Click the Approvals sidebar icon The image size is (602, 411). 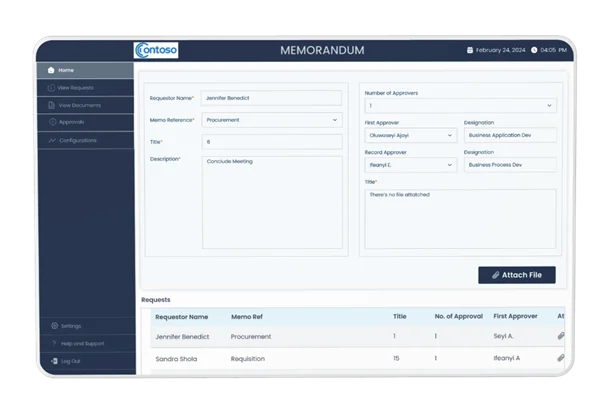click(51, 122)
